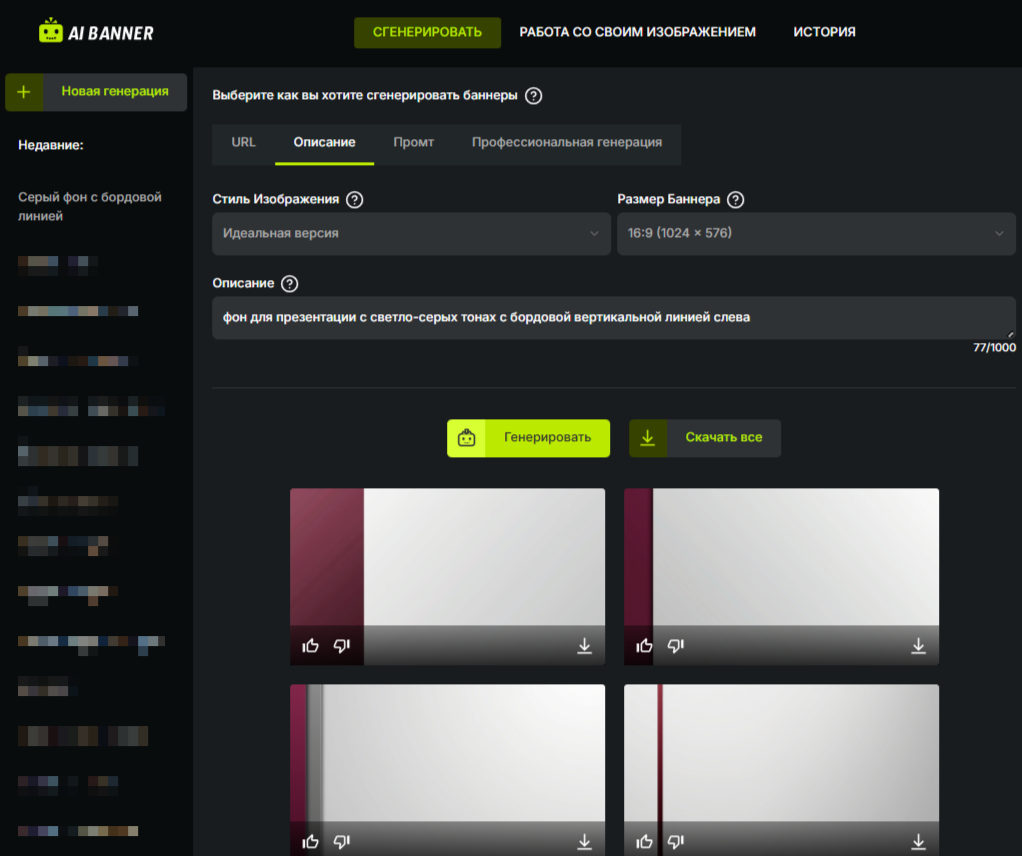Download the bottom-left generated banner

(x=585, y=841)
